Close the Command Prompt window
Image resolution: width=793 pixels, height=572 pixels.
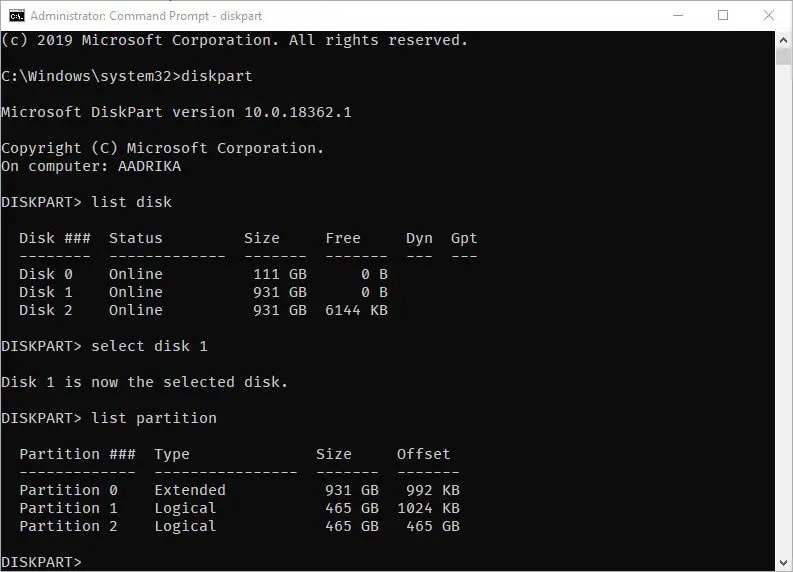[x=769, y=15]
